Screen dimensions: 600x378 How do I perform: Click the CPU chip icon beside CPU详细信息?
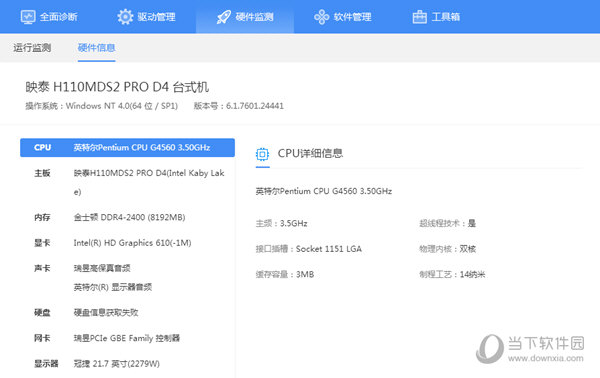tap(262, 154)
